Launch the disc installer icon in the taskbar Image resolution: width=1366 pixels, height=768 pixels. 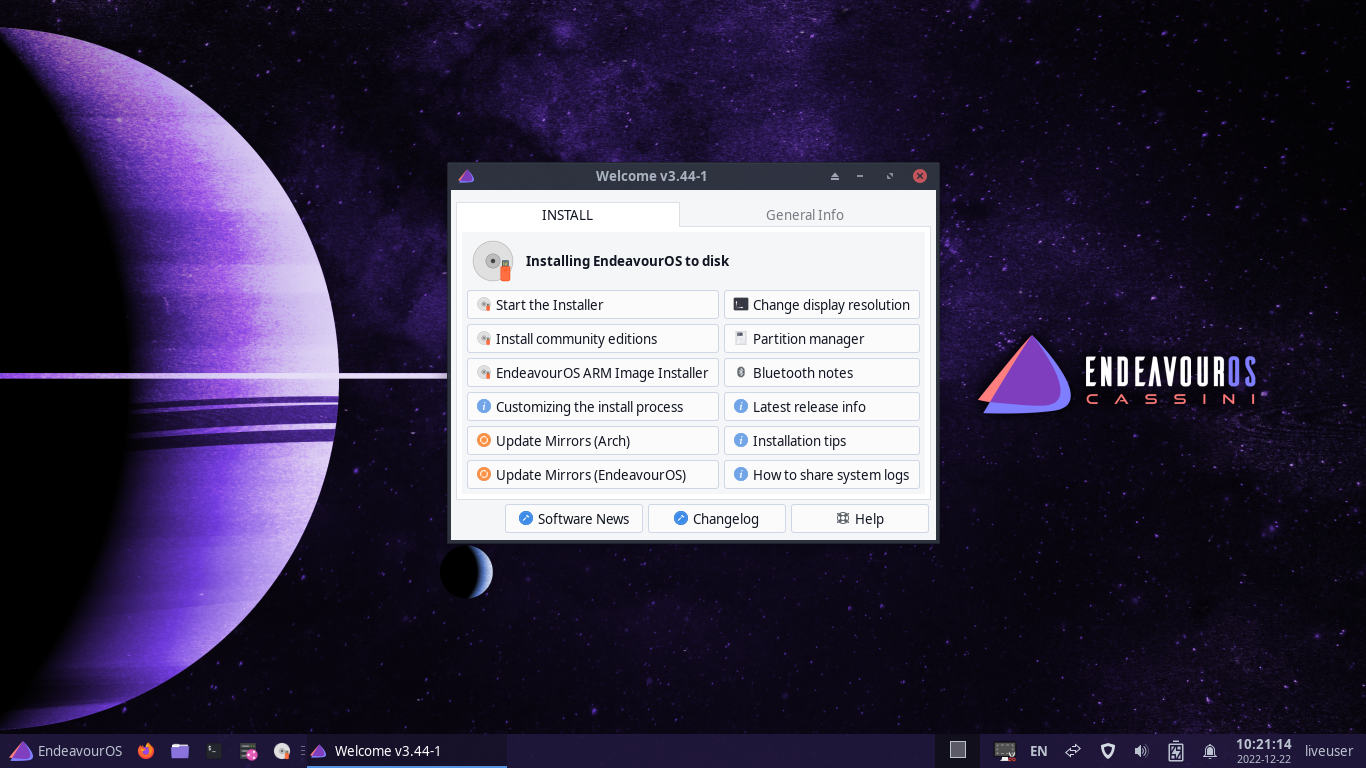tap(282, 751)
